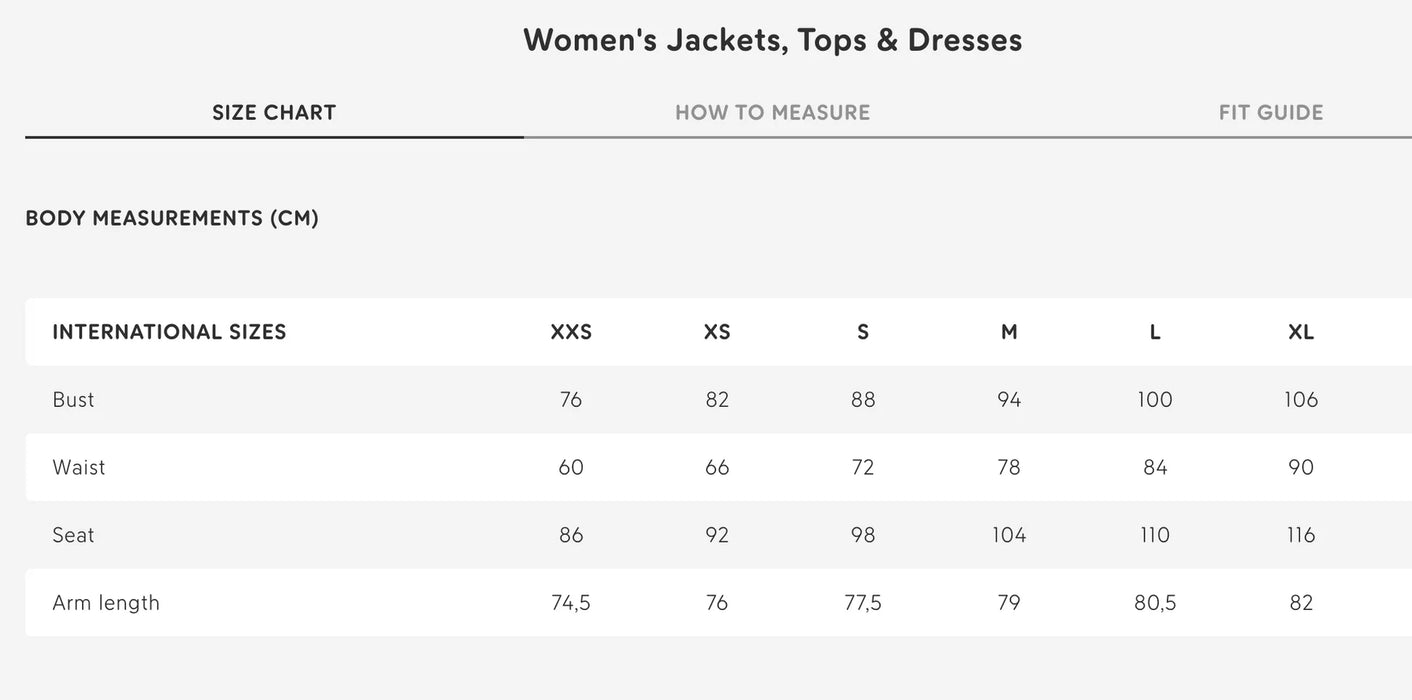Select the Bust measurement 94 for size M
Image resolution: width=1412 pixels, height=700 pixels.
pyautogui.click(x=1009, y=399)
